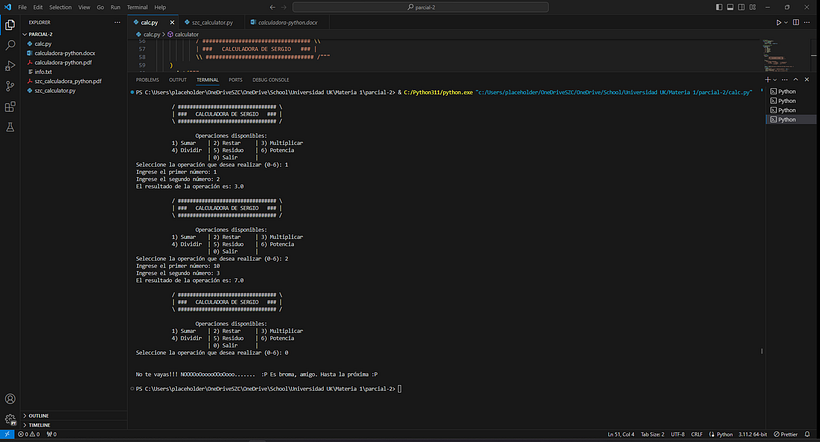820x442 pixels.
Task: Open the Help menu
Action: [x=160, y=7]
